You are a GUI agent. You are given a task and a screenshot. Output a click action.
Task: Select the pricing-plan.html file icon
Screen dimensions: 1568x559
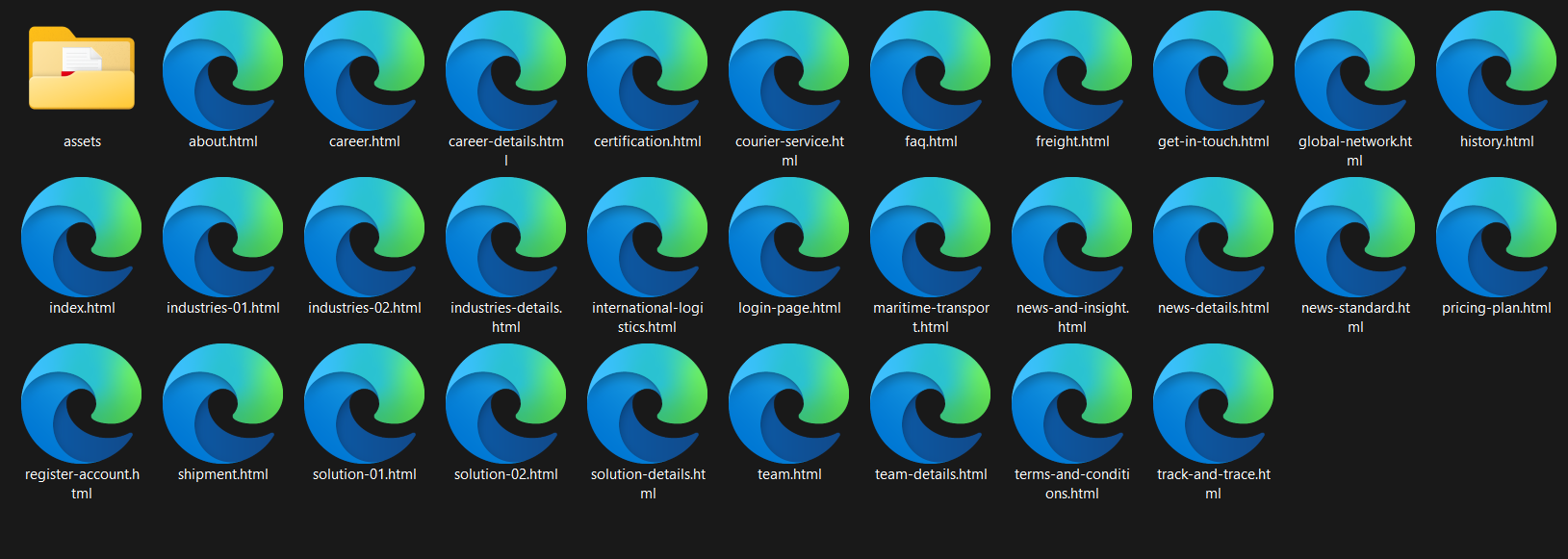point(1497,237)
